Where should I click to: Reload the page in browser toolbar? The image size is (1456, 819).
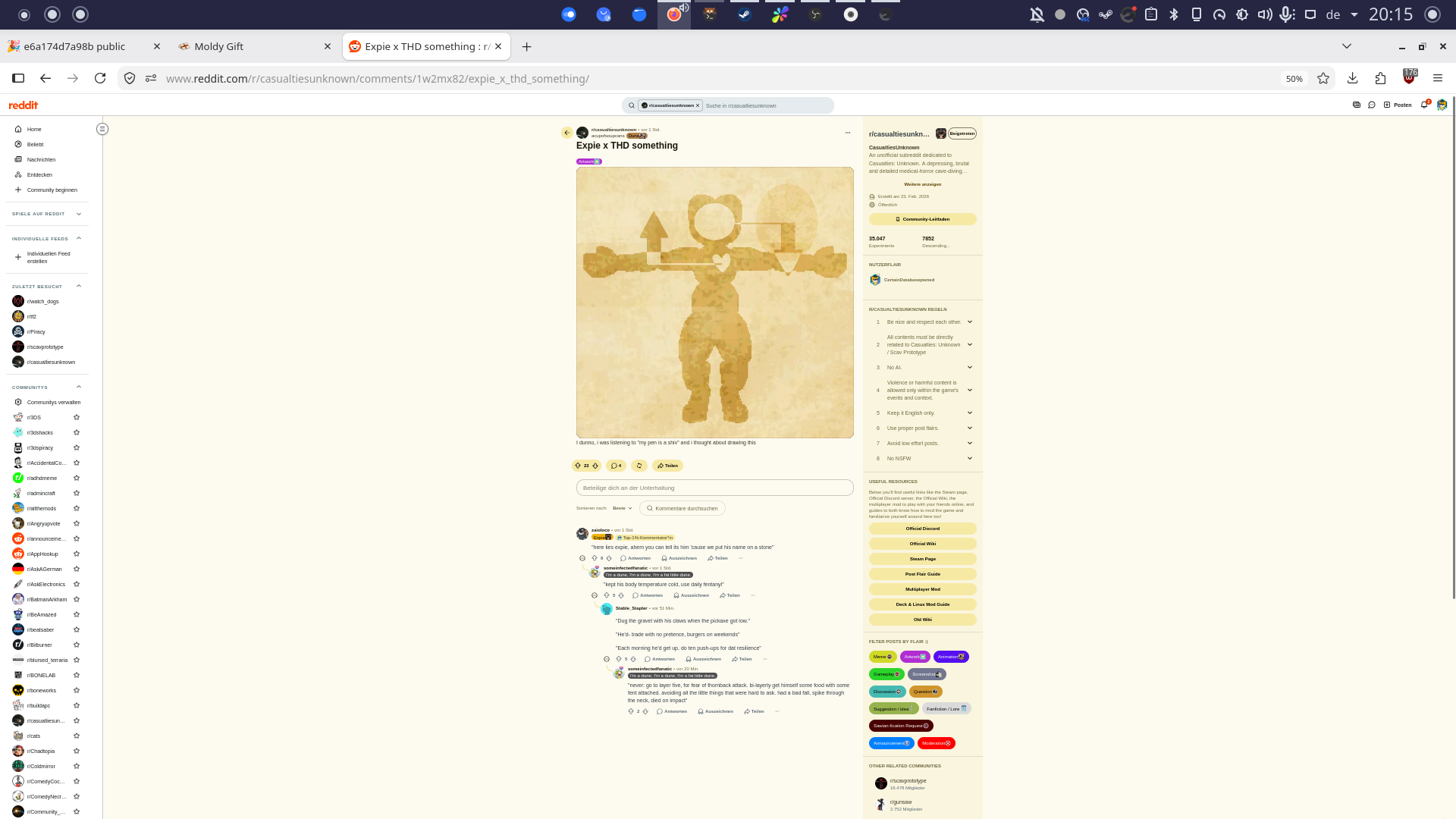click(100, 78)
